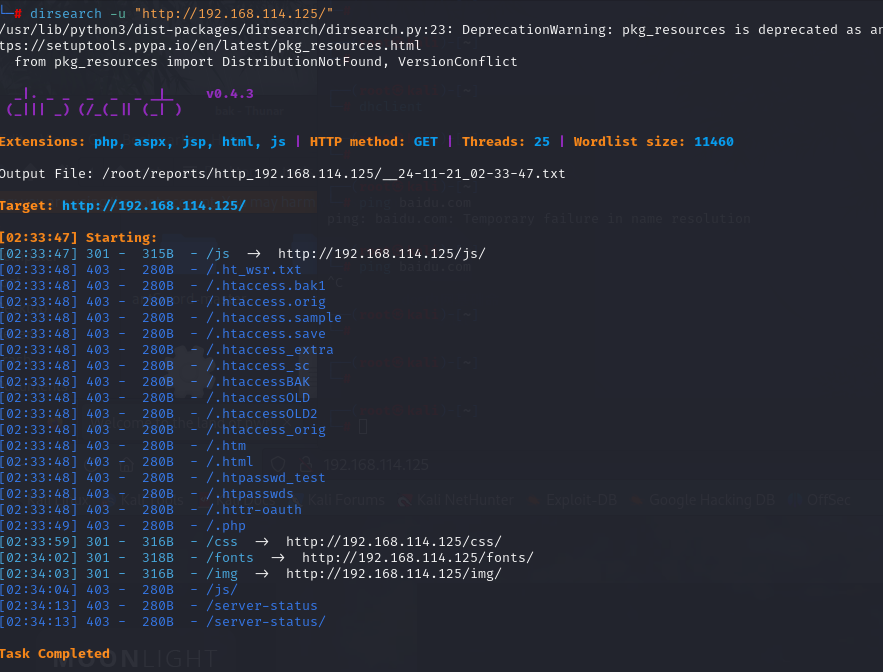Click the Task Completed message
883x672 pixels.
click(55, 653)
